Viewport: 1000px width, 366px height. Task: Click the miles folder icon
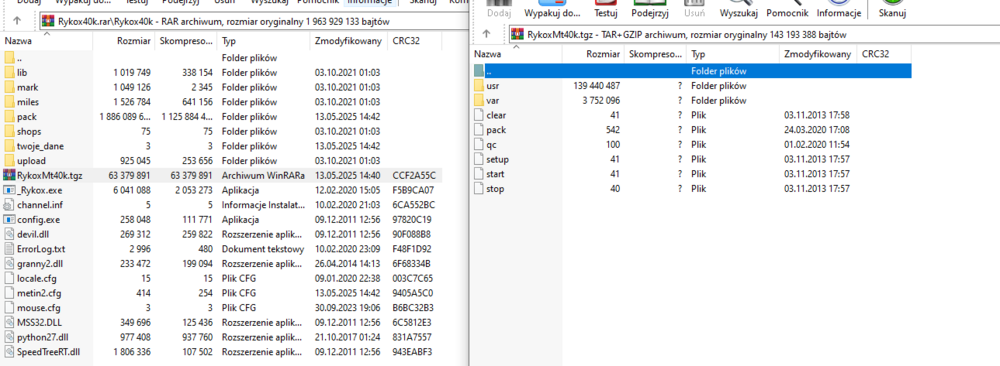pyautogui.click(x=9, y=102)
